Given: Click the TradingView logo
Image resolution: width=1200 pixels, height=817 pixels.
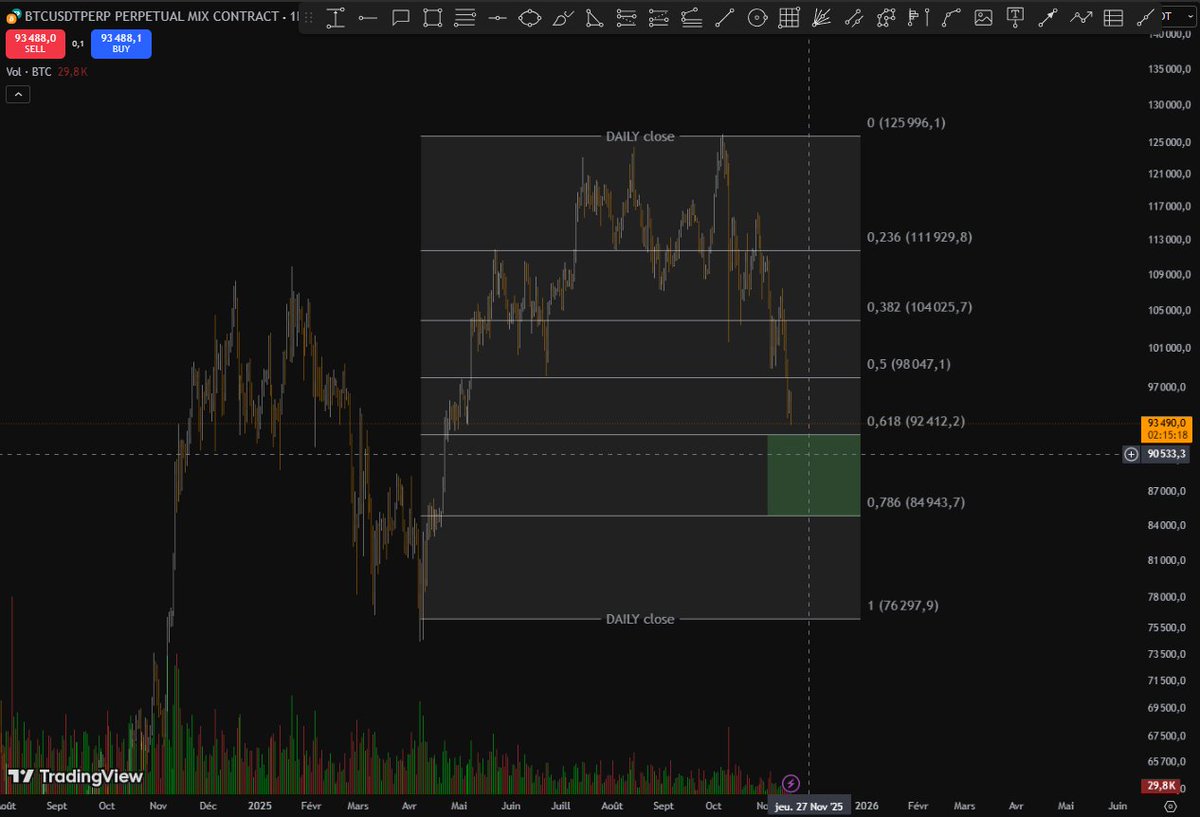Looking at the screenshot, I should [76, 776].
